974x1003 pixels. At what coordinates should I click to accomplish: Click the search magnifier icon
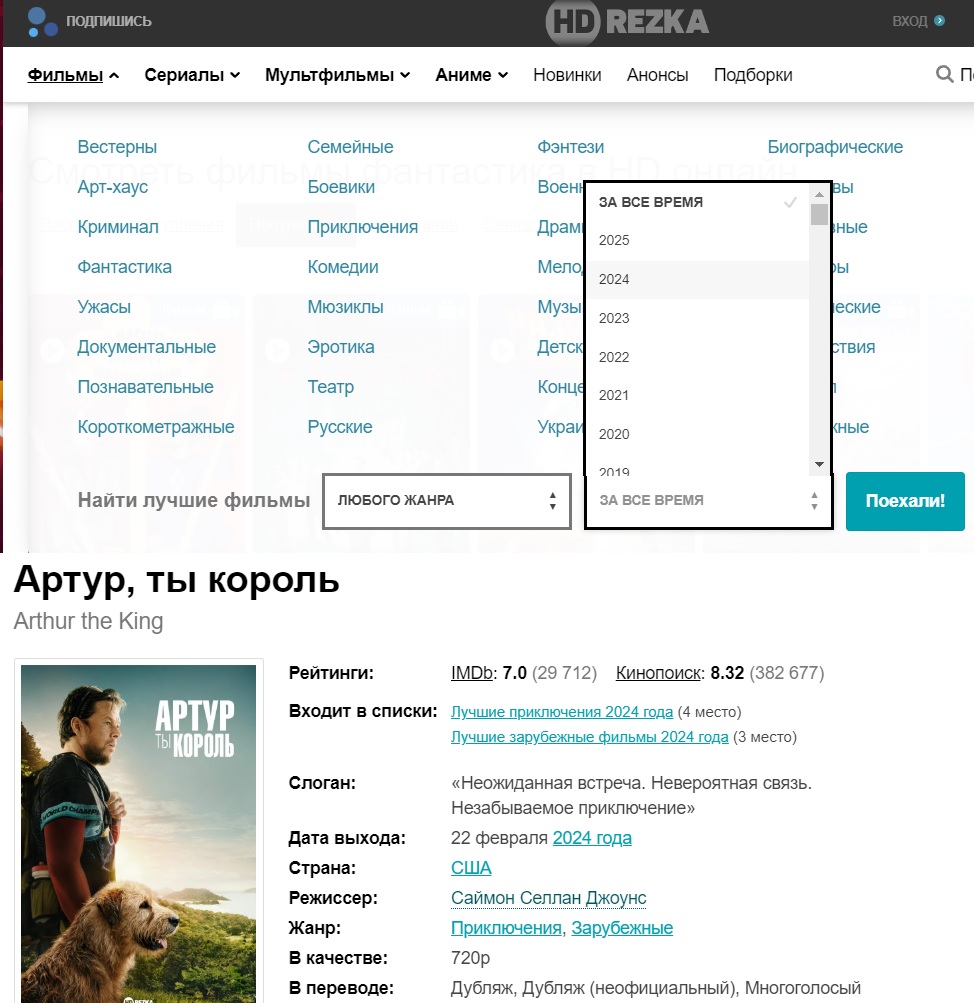pyautogui.click(x=944, y=74)
